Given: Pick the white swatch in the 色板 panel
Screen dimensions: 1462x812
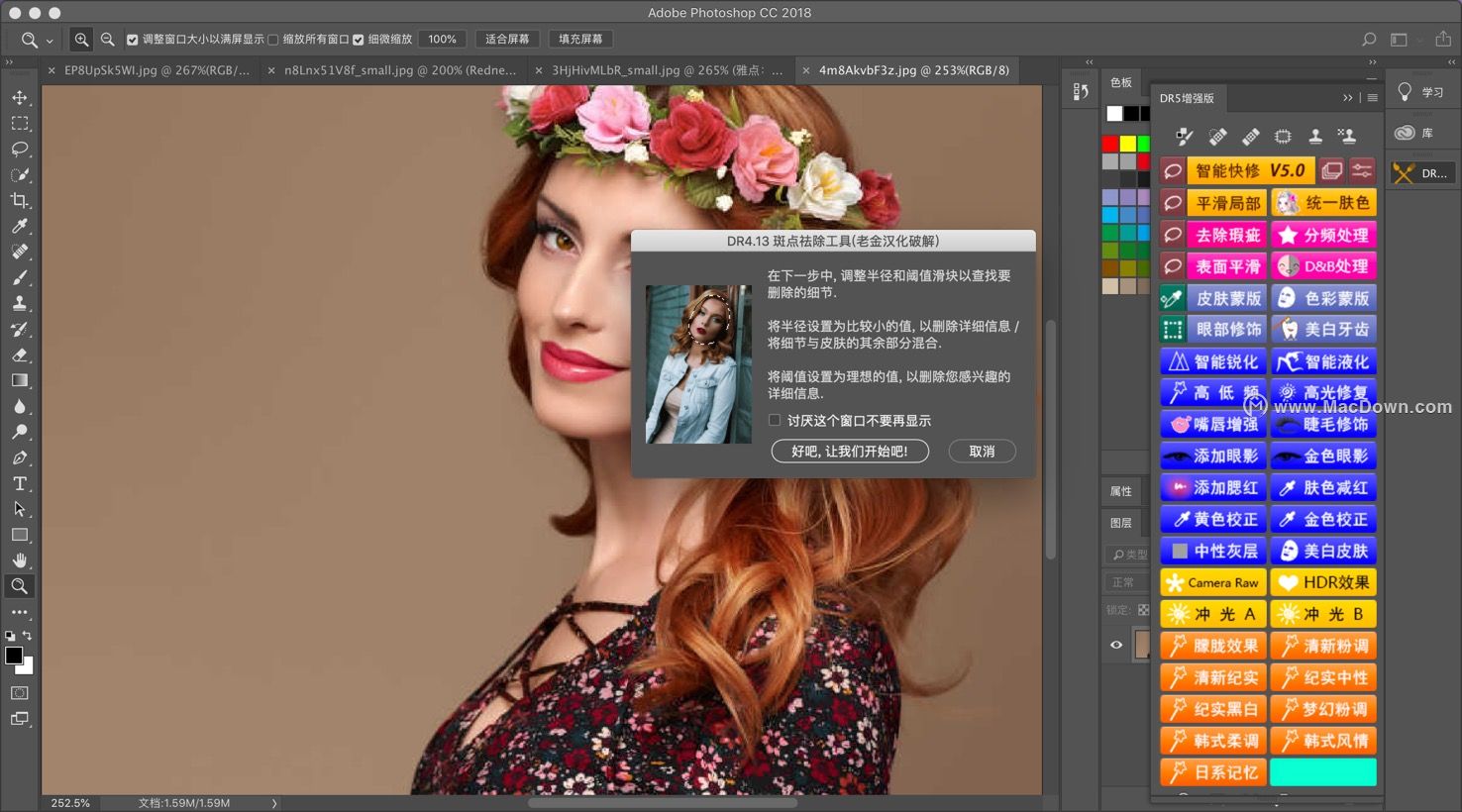Looking at the screenshot, I should tap(1114, 114).
